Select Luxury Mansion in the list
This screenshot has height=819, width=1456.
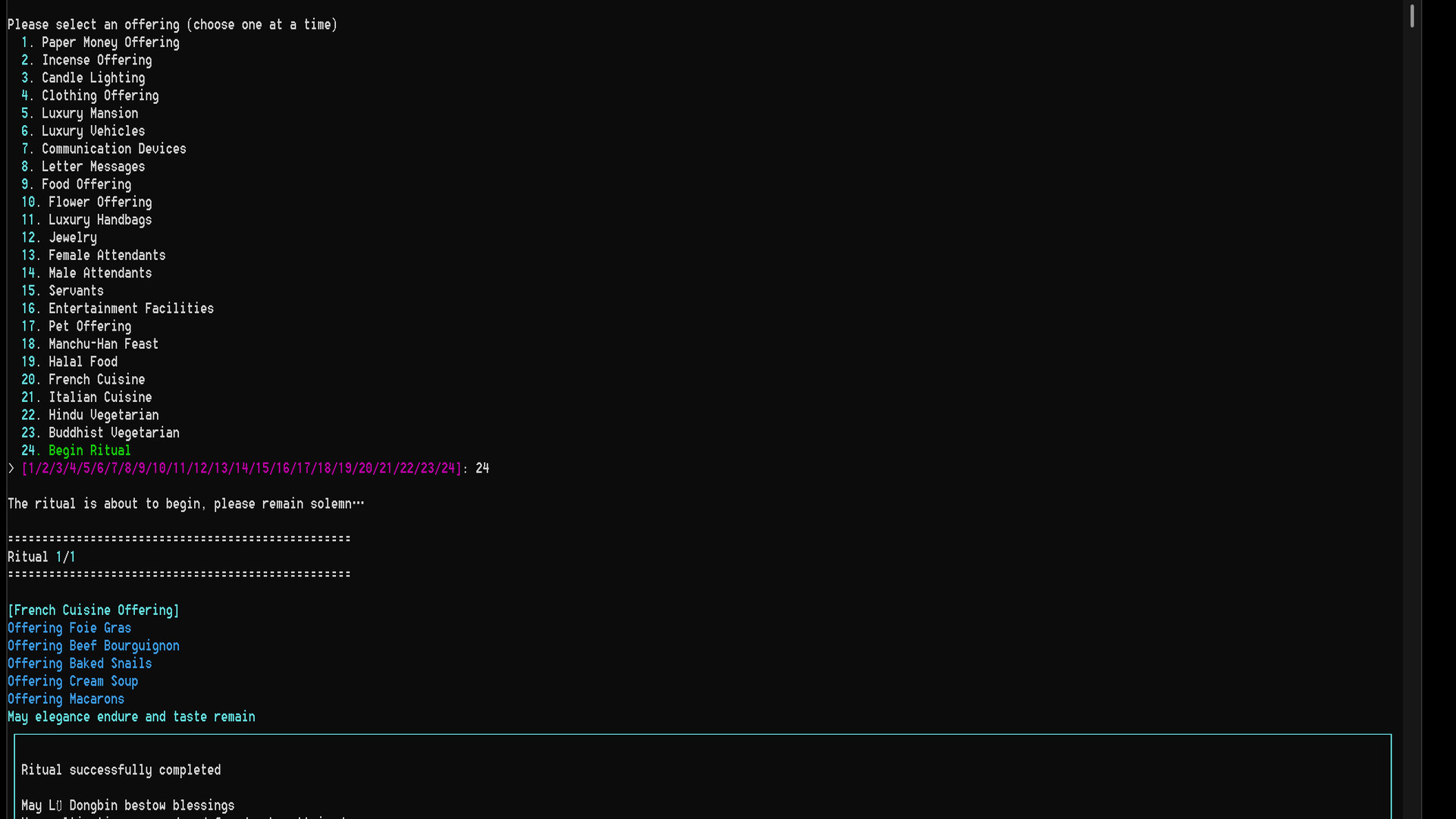[89, 113]
